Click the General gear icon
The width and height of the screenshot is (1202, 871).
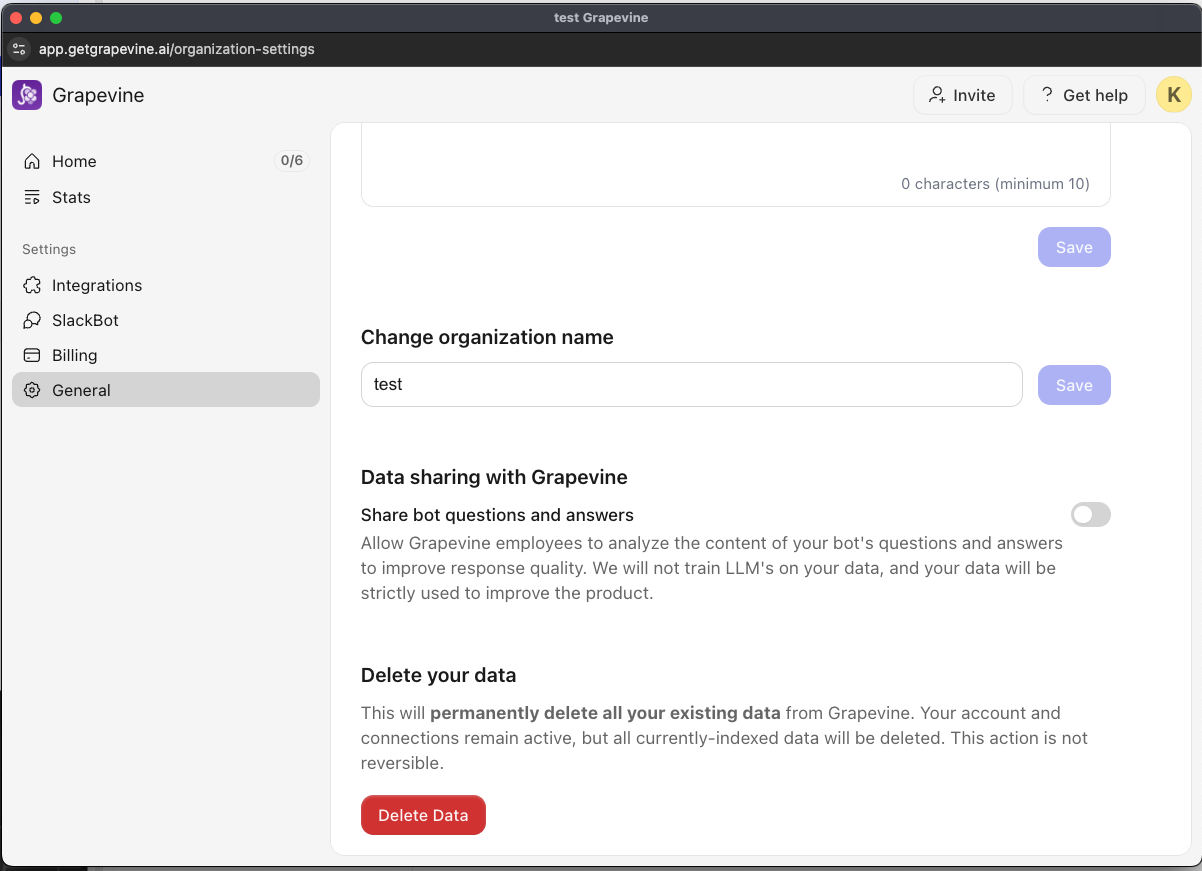32,390
